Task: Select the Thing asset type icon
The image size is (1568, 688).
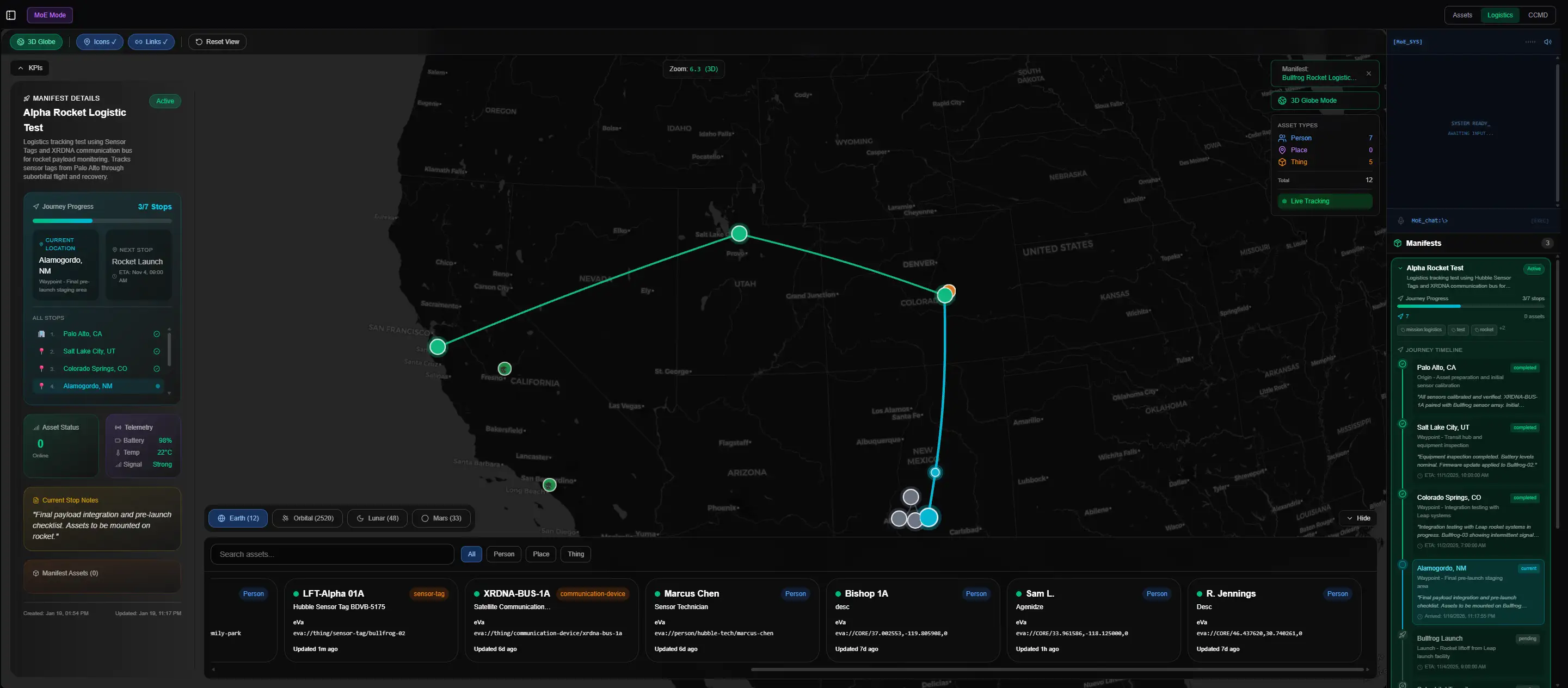Action: coord(1283,162)
